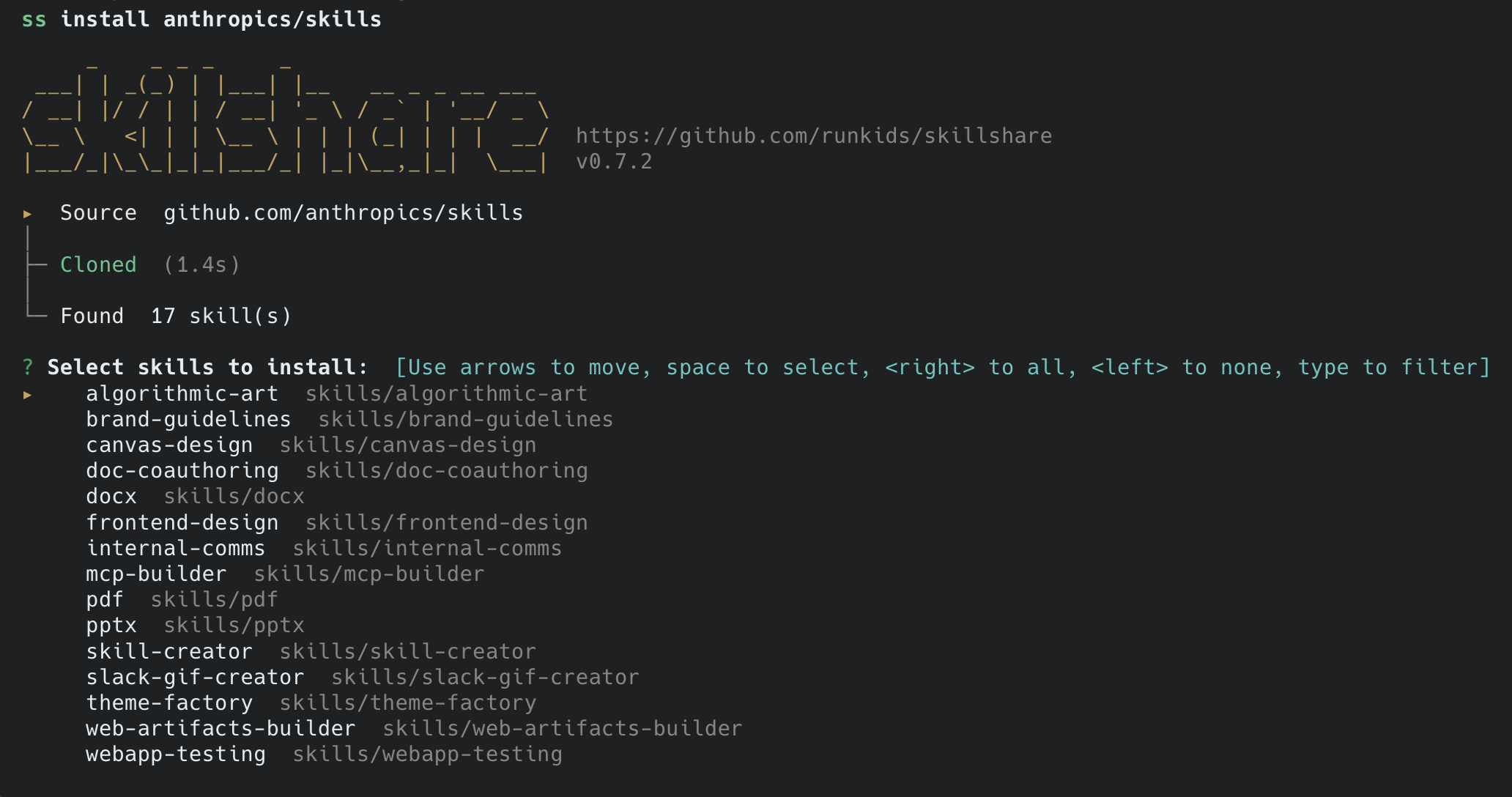Select the webapp-testing skill
The height and width of the screenshot is (797, 1512).
(x=176, y=754)
